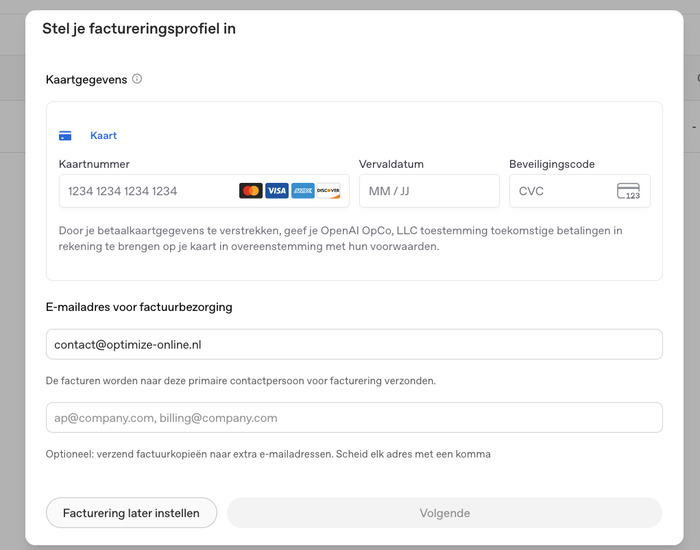Click the text about primaire contactpersoon
The width and height of the screenshot is (700, 550).
click(241, 381)
